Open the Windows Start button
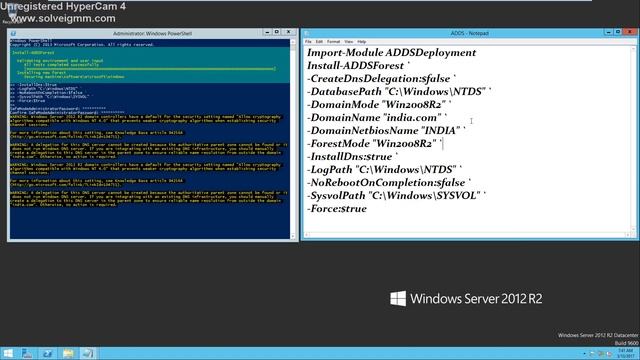Image resolution: width=640 pixels, height=360 pixels. 8,353
